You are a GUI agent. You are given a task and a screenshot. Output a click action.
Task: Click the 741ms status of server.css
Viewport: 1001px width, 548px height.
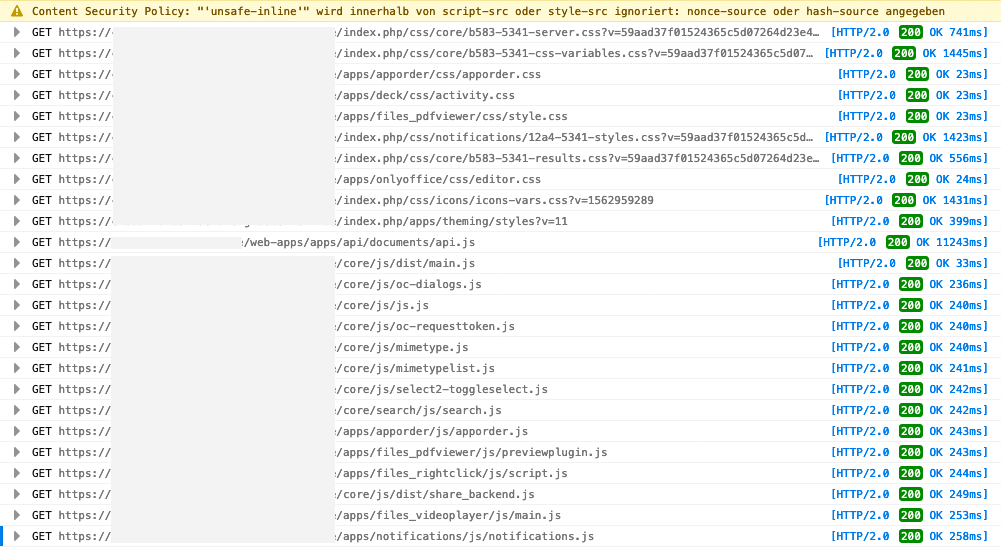tap(909, 32)
